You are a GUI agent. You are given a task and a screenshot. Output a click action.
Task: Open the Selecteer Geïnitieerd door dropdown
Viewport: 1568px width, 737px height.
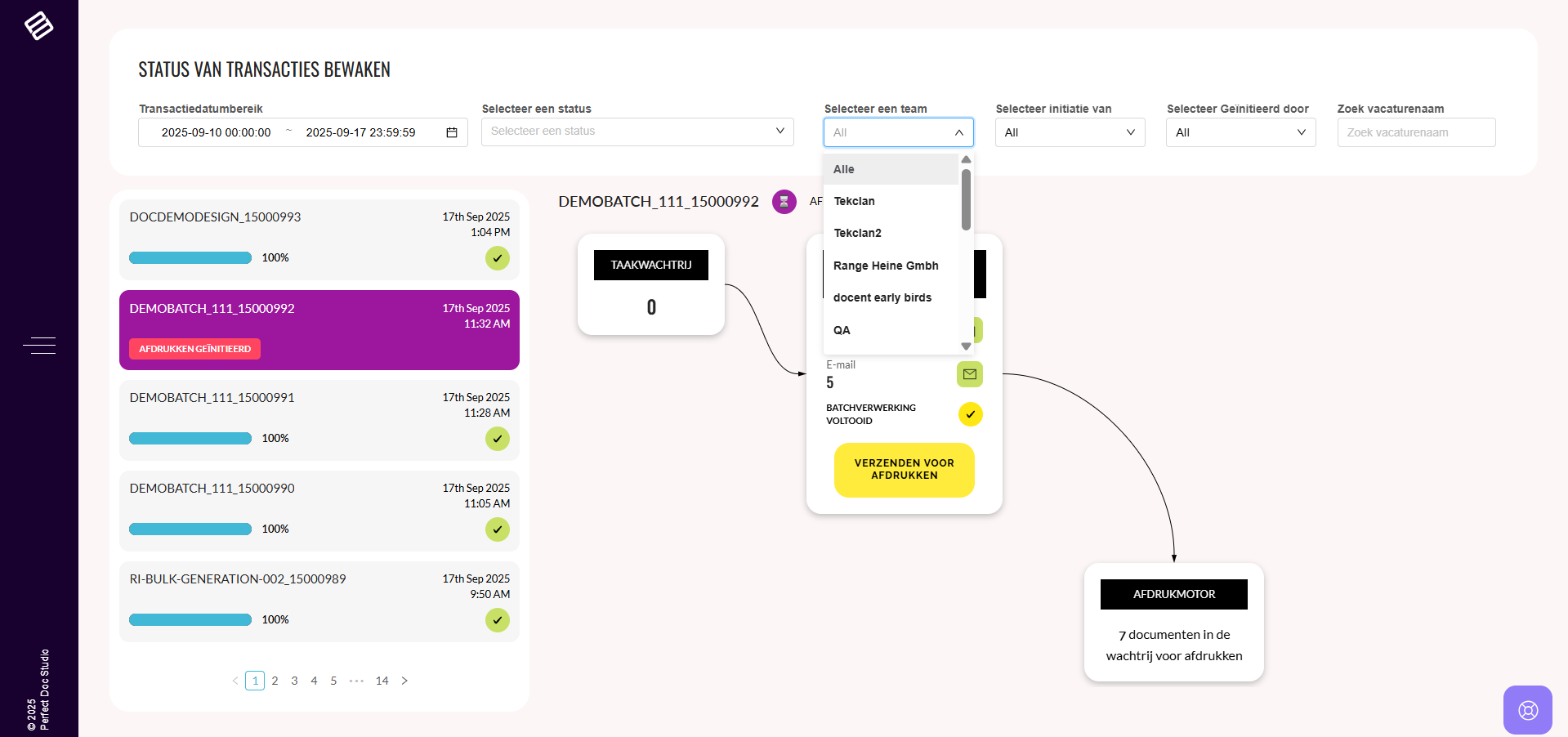(1240, 132)
